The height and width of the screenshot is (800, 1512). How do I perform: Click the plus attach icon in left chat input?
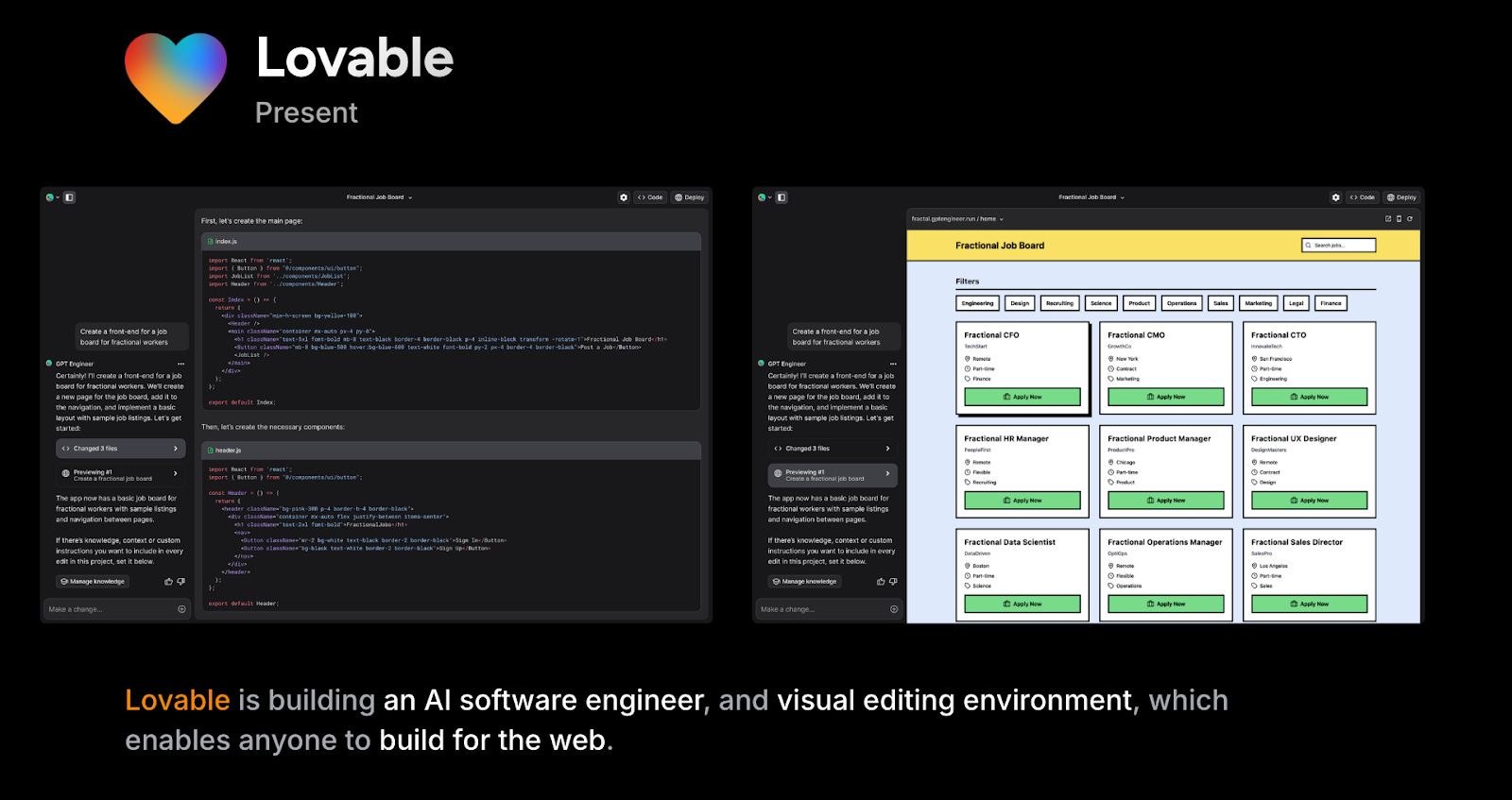point(181,609)
